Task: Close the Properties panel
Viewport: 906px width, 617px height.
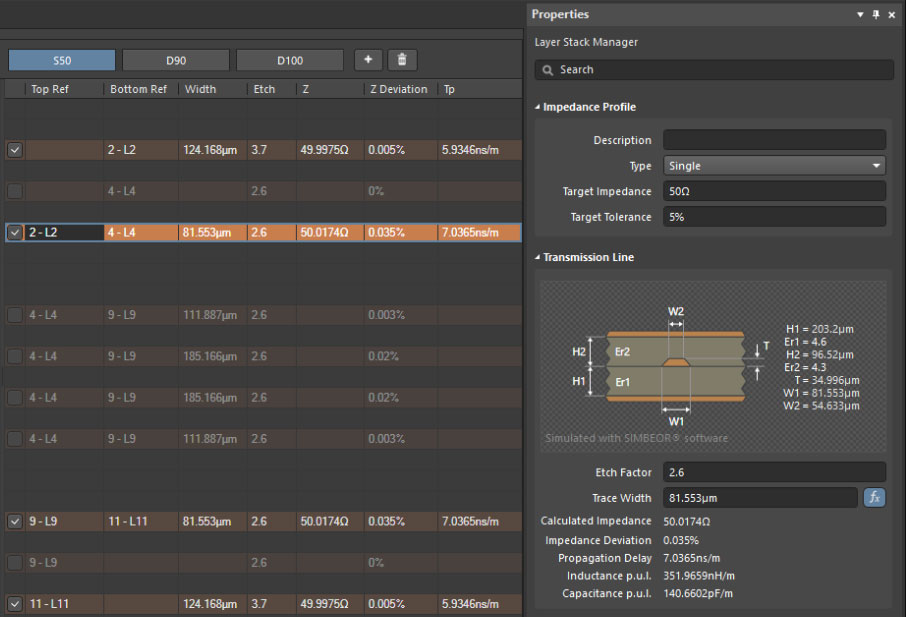Action: (x=892, y=14)
